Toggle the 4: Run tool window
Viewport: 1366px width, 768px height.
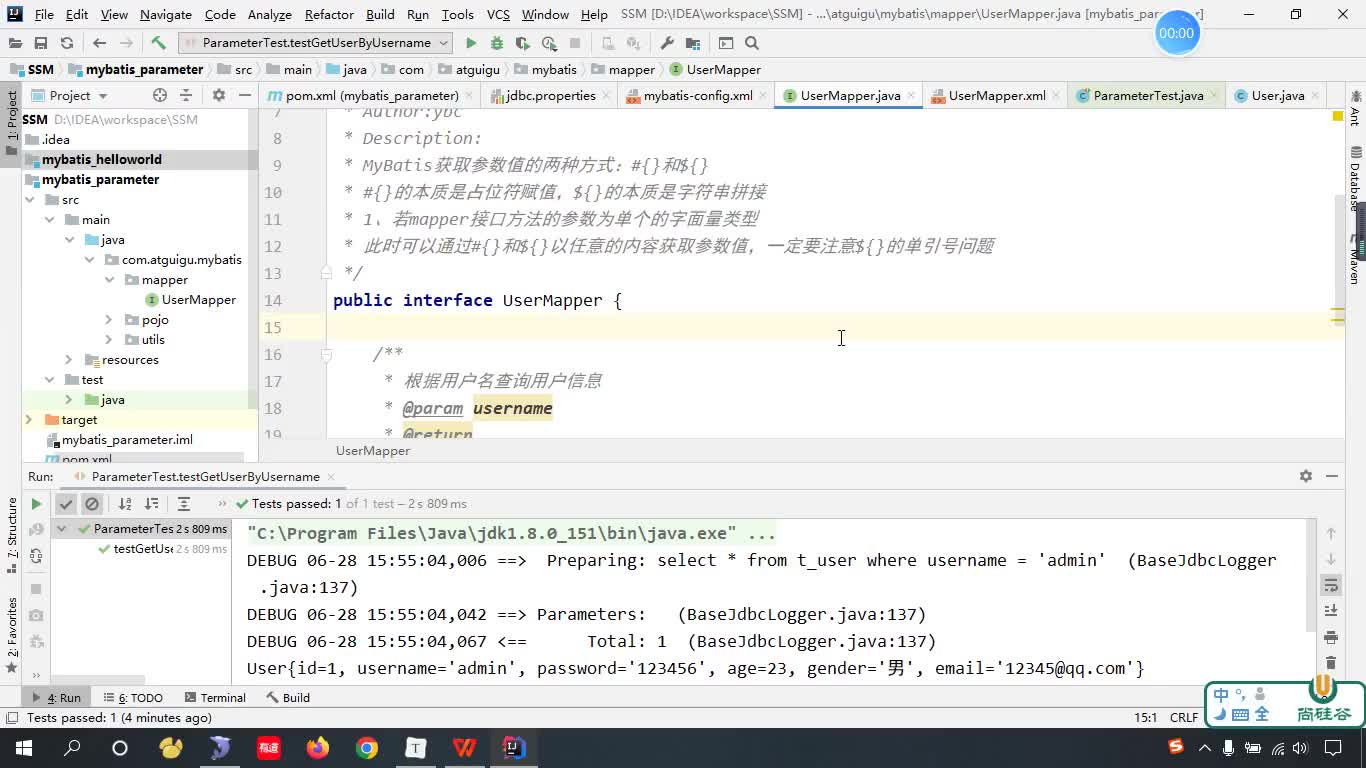(57, 698)
